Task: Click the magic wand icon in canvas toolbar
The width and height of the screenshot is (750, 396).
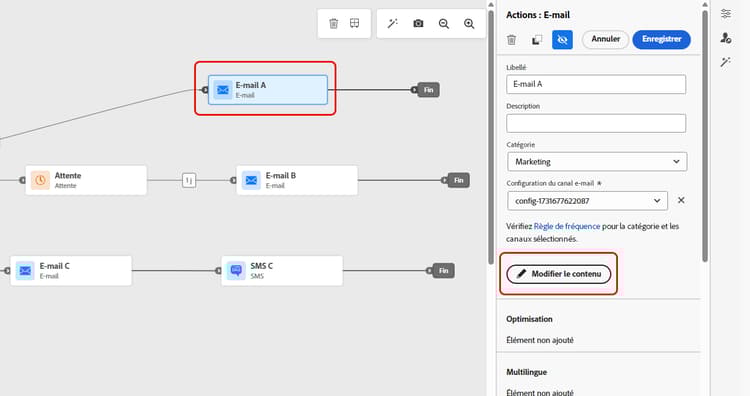Action: coord(393,23)
